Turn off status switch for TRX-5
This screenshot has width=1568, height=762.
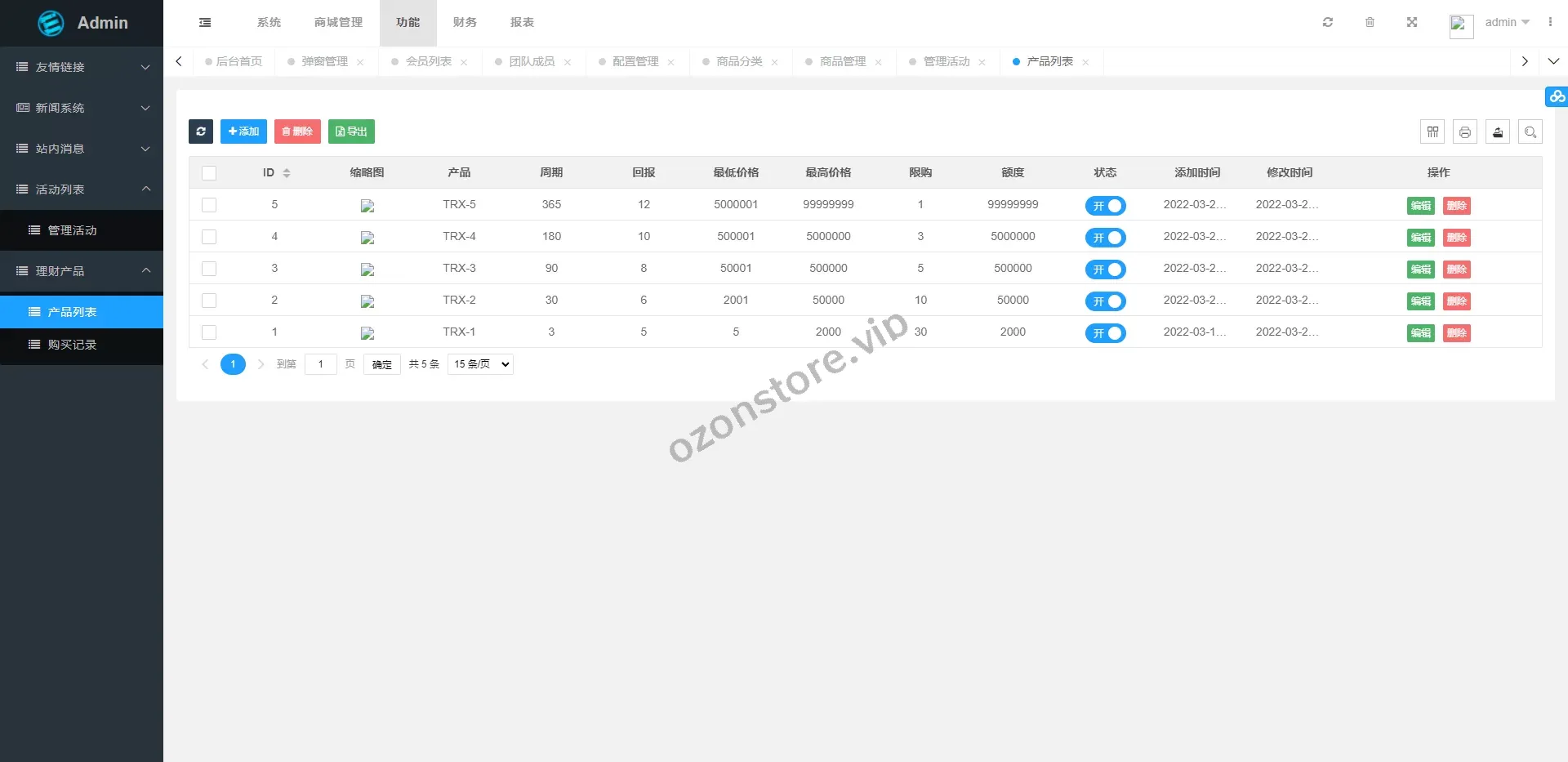coord(1105,206)
